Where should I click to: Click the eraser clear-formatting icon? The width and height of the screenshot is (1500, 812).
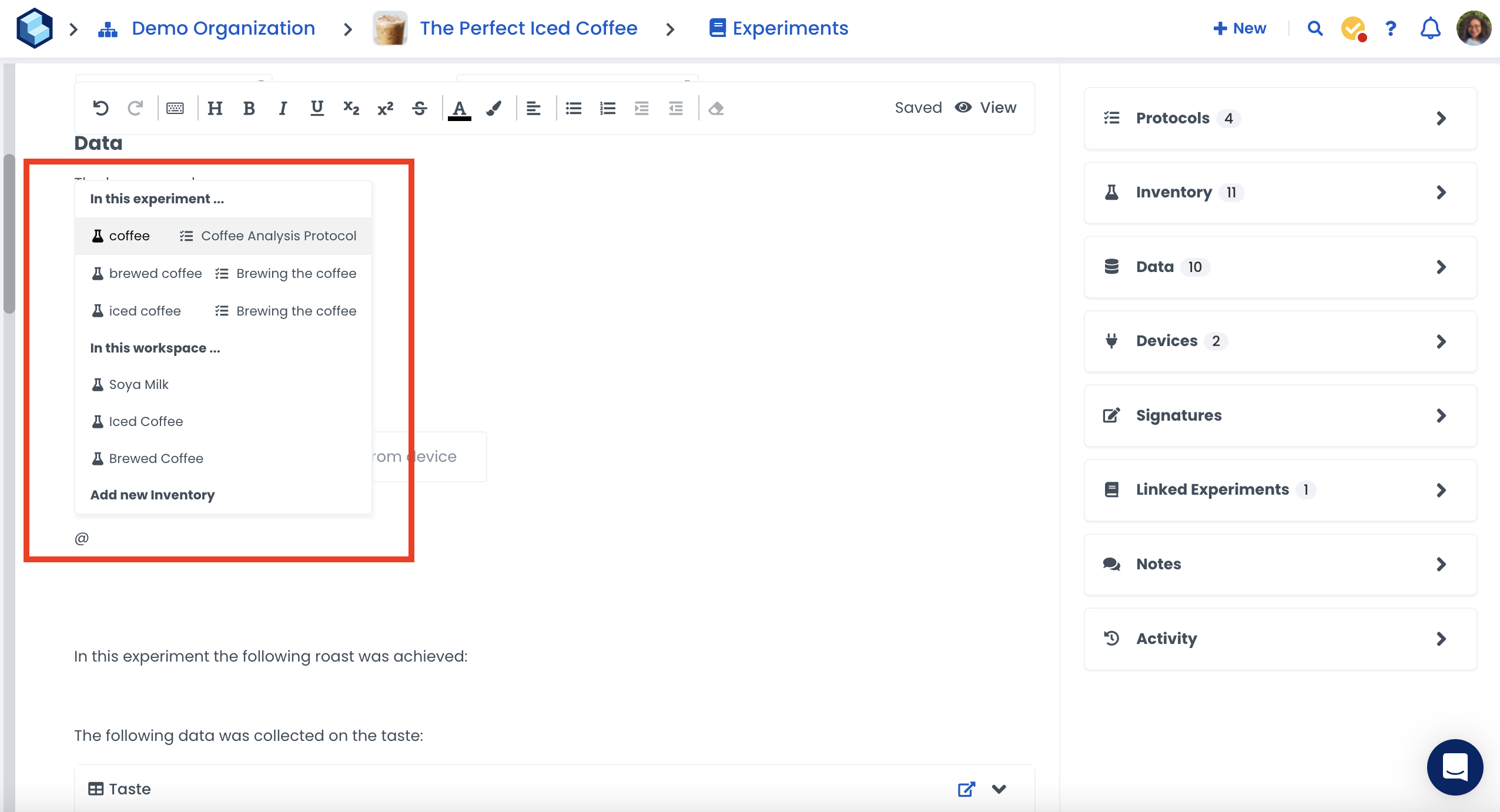click(716, 108)
